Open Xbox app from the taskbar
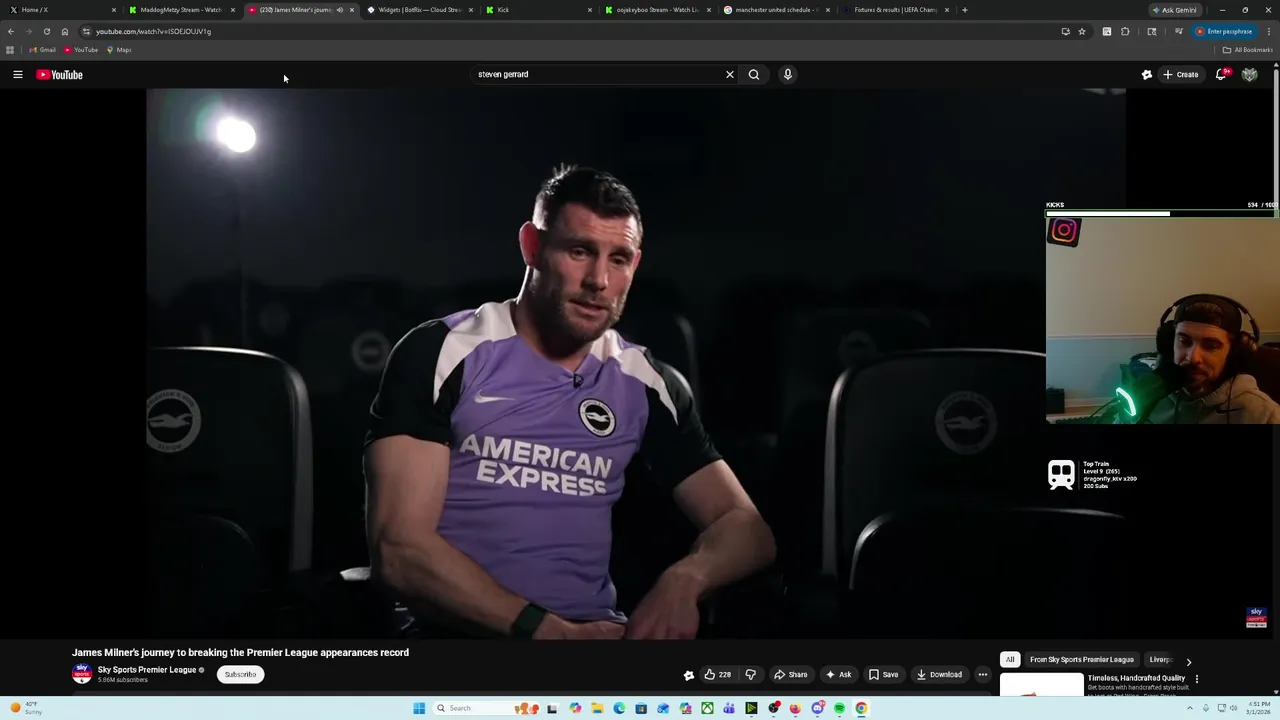Image resolution: width=1280 pixels, height=720 pixels. [707, 708]
